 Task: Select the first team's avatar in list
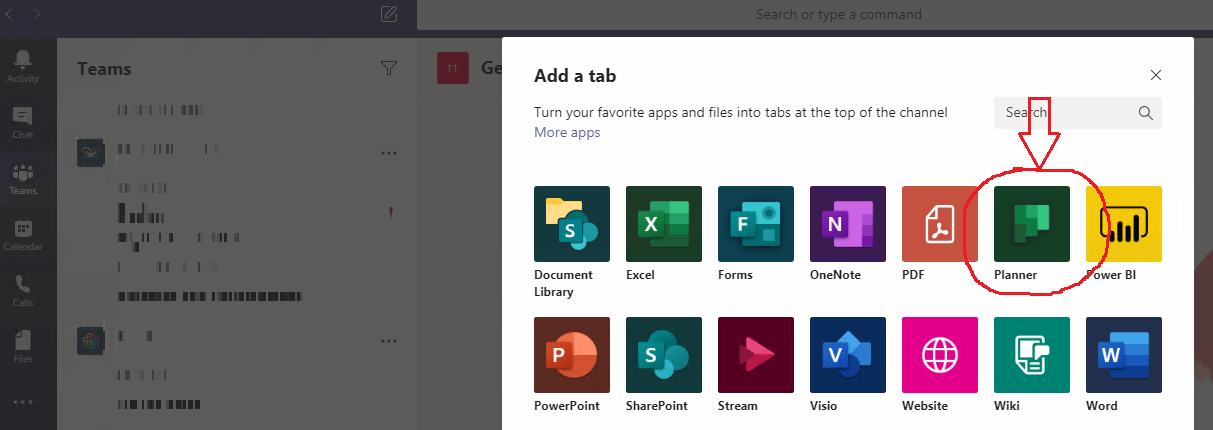click(91, 153)
